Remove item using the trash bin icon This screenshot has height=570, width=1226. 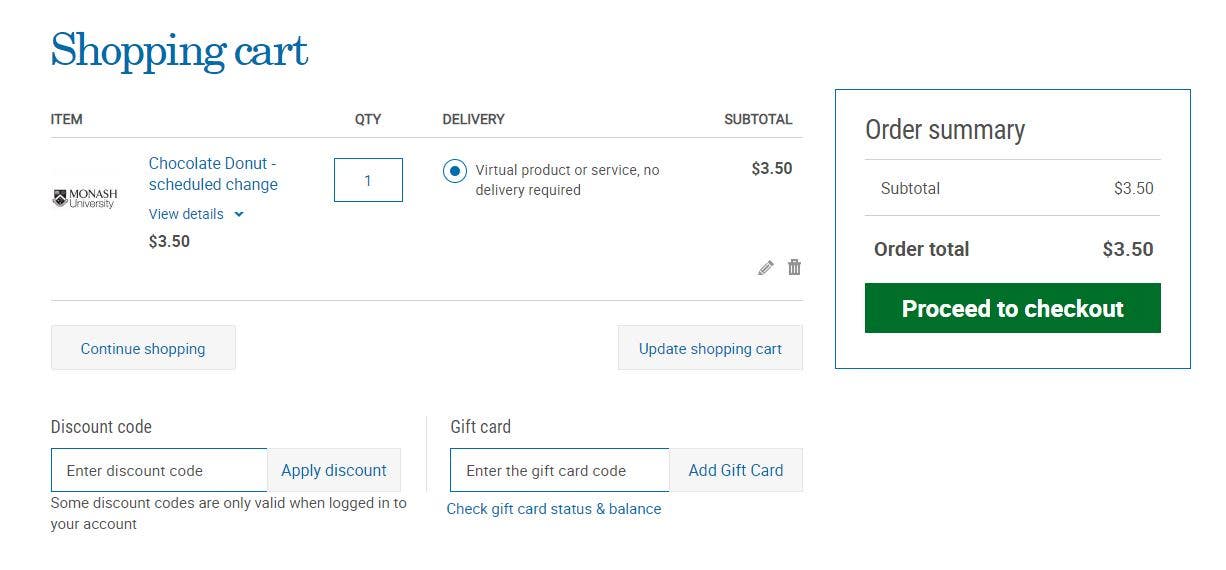coord(794,267)
